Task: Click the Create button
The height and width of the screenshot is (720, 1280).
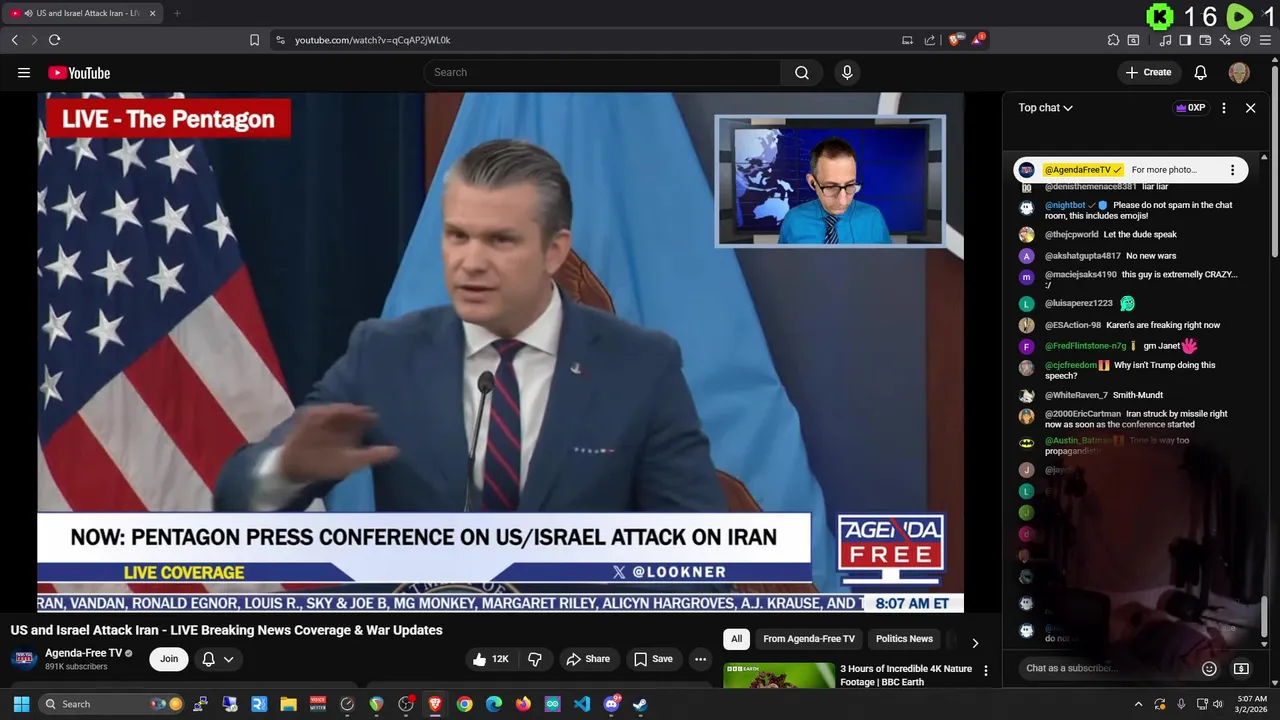Action: tap(1148, 72)
